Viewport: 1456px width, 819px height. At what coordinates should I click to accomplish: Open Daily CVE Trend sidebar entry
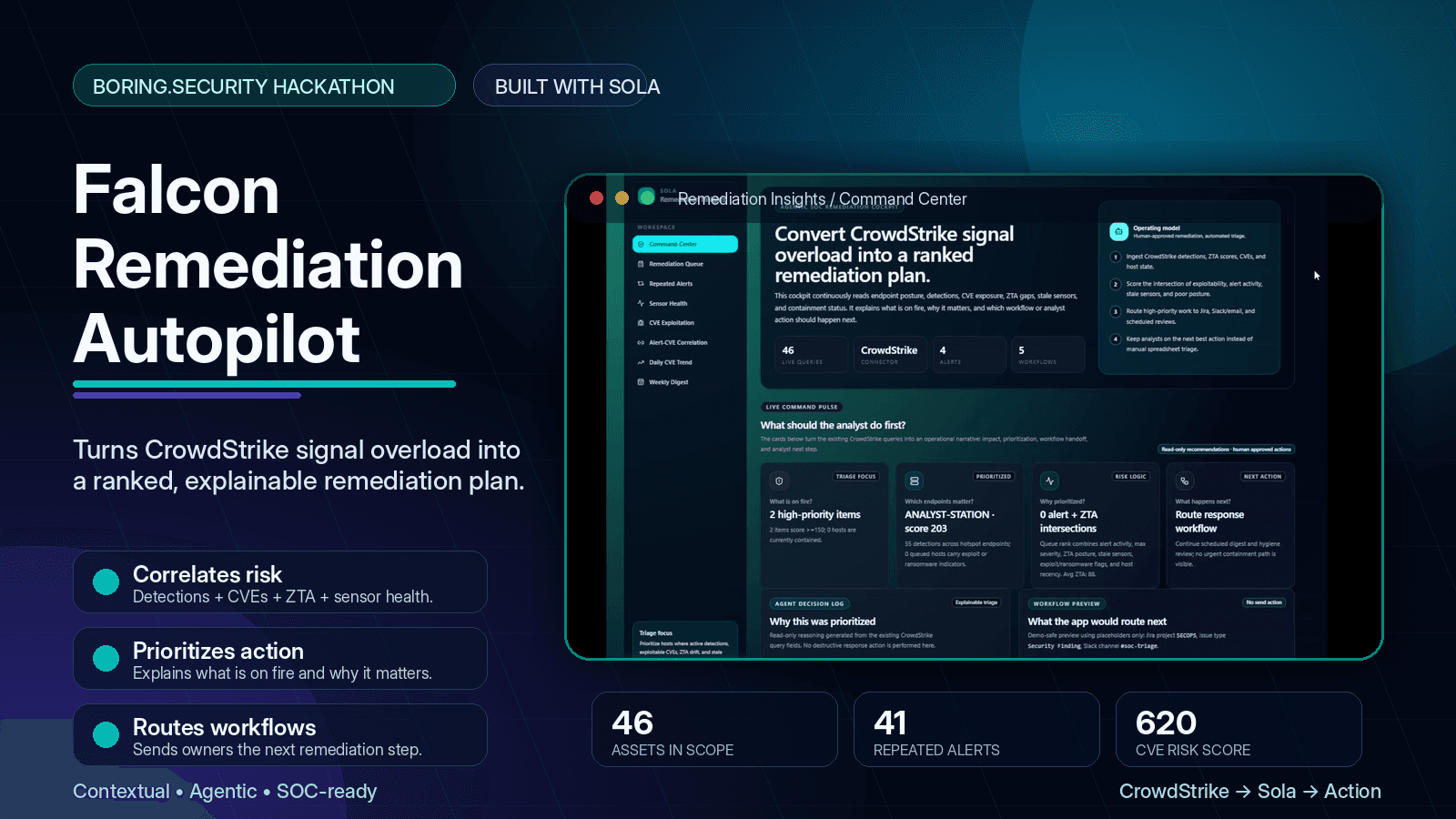[685, 362]
